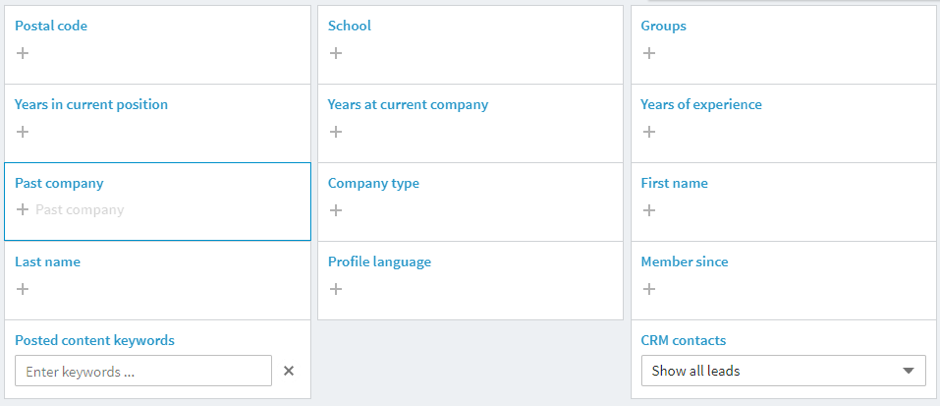Click plus icon under Years at current company
Image resolution: width=940 pixels, height=406 pixels.
tap(336, 132)
